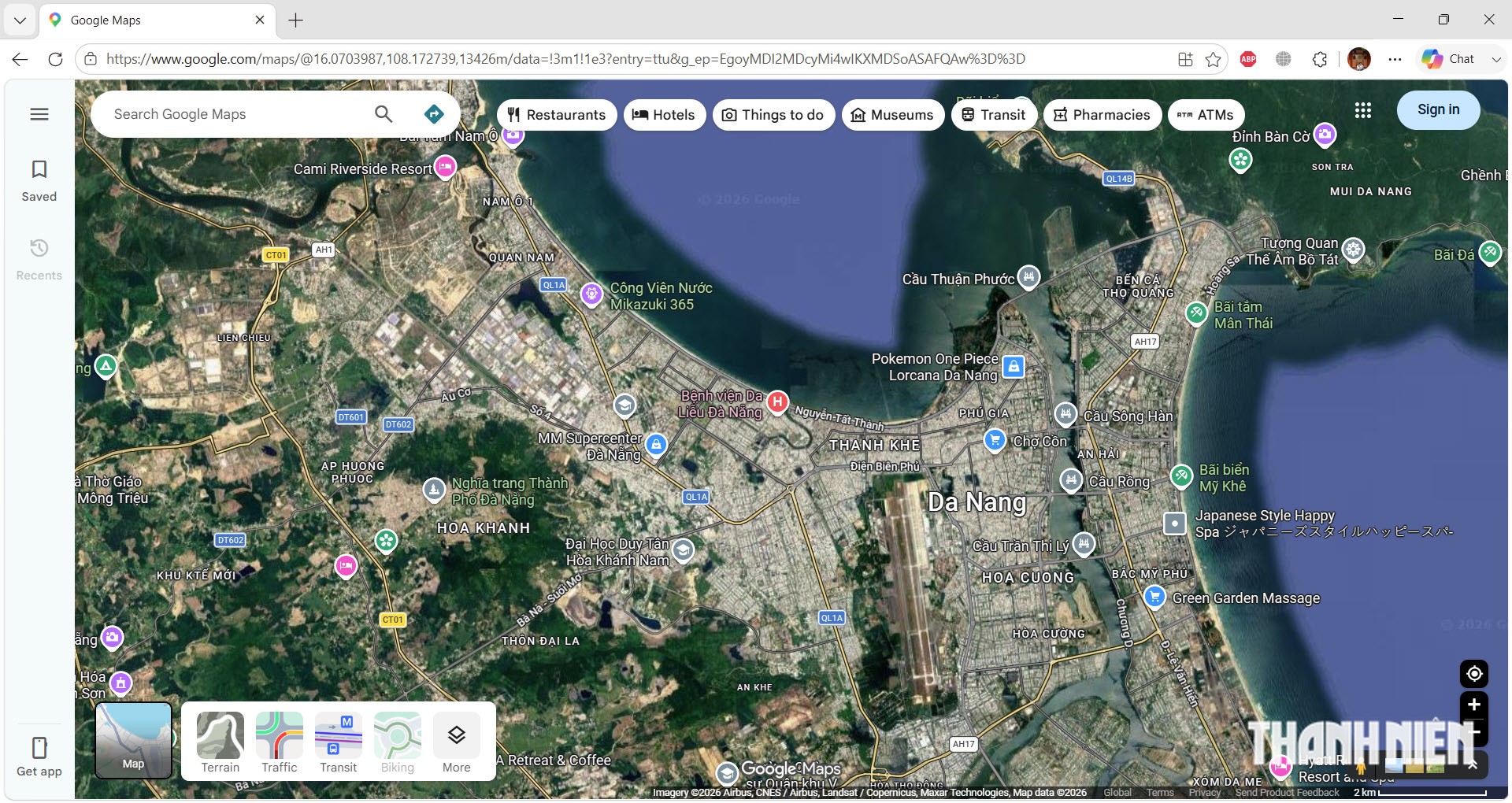1512x803 pixels.
Task: Click the Sign in button
Action: pyautogui.click(x=1438, y=110)
